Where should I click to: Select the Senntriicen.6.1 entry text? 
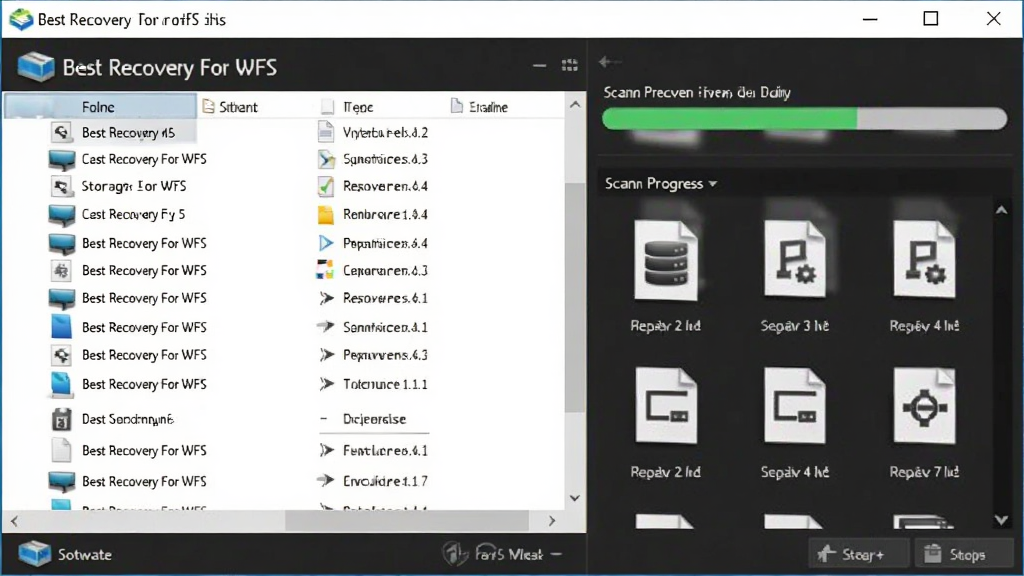point(385,327)
